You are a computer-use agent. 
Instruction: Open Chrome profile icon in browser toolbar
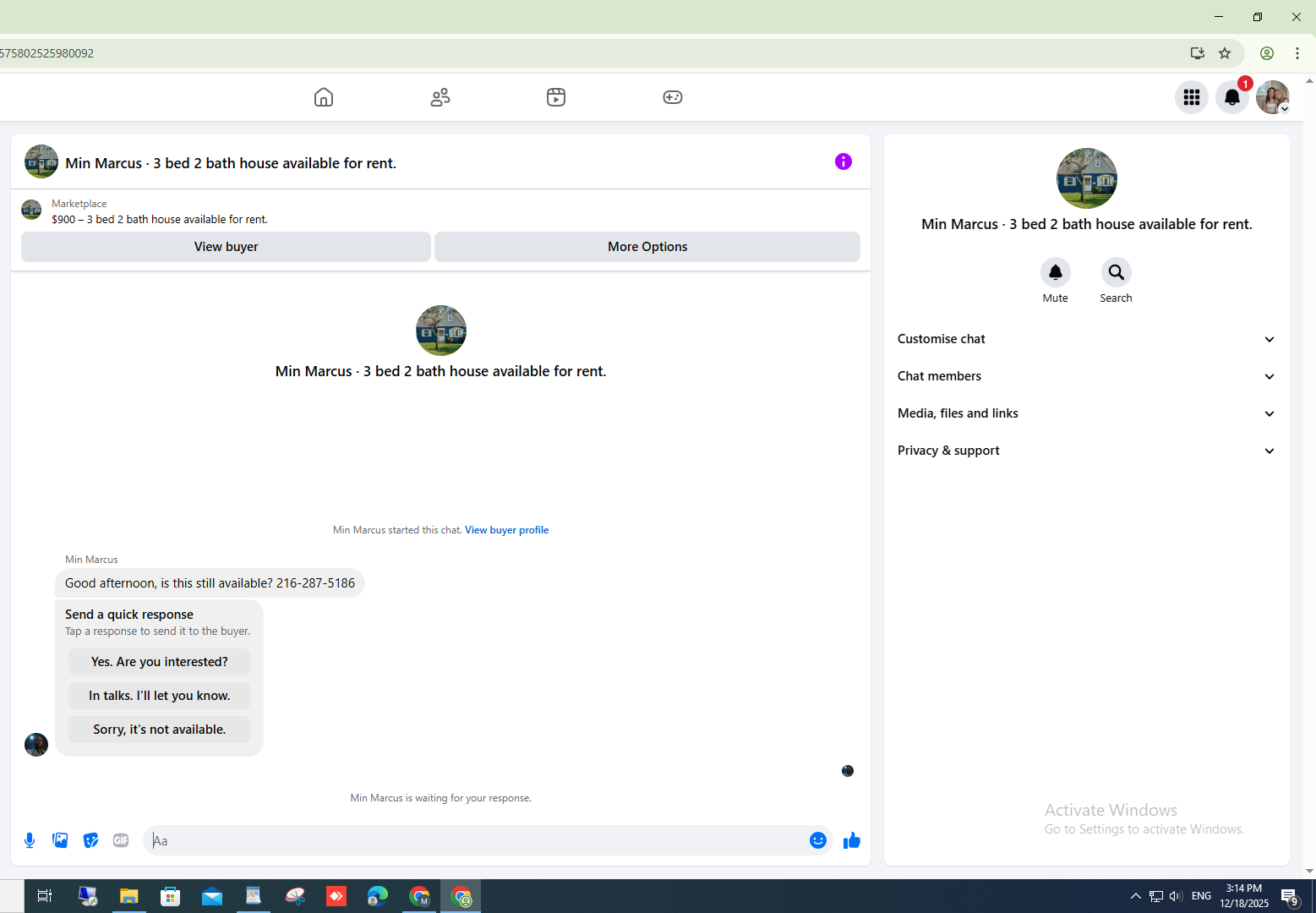click(x=1267, y=53)
